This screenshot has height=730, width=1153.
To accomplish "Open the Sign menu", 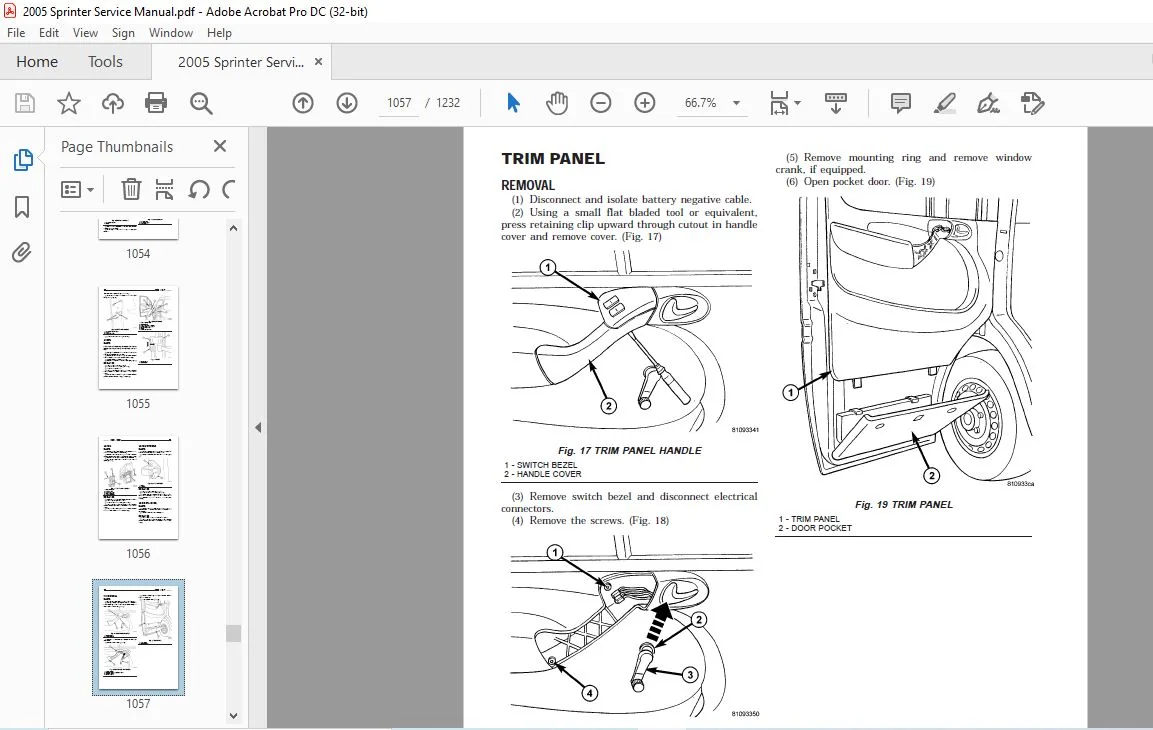I will 123,33.
